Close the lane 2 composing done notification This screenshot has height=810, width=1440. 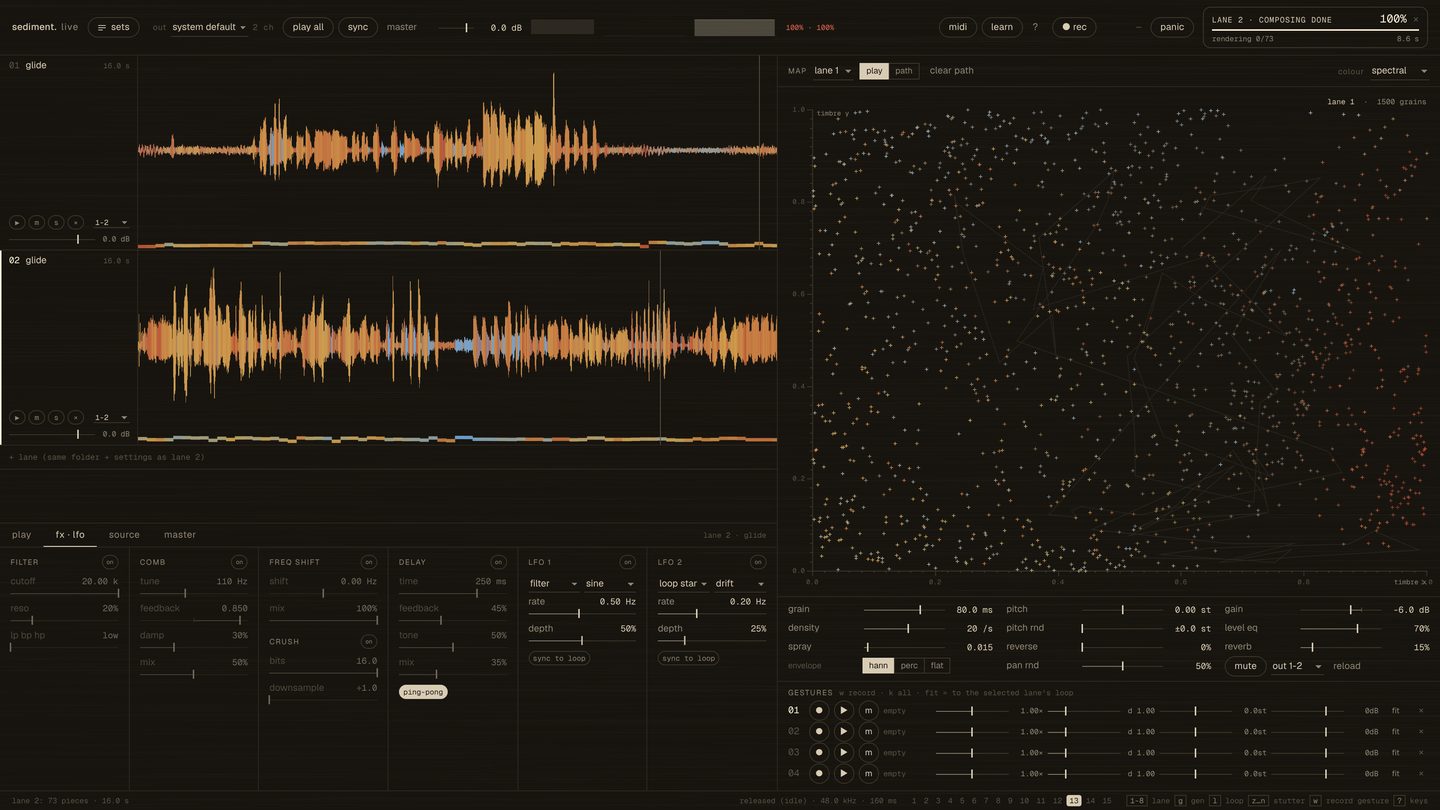[1416, 19]
